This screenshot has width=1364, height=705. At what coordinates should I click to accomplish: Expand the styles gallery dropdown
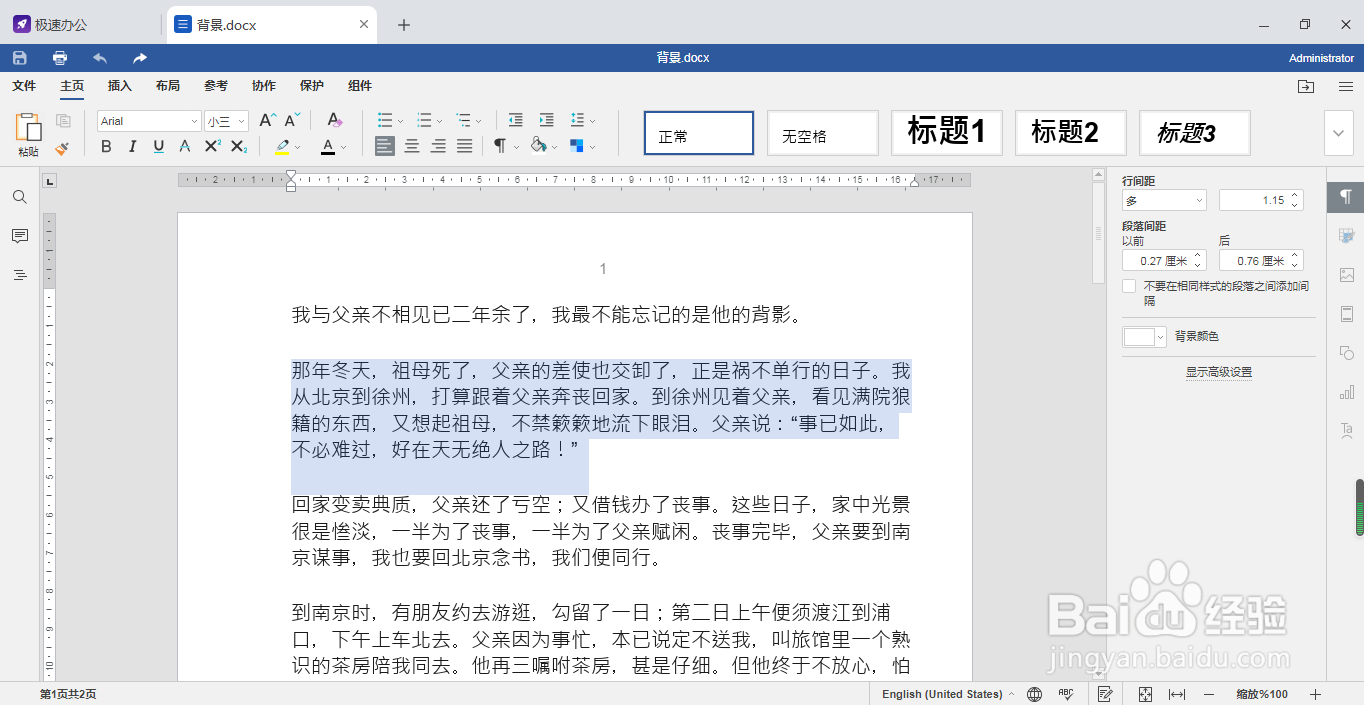(x=1339, y=133)
